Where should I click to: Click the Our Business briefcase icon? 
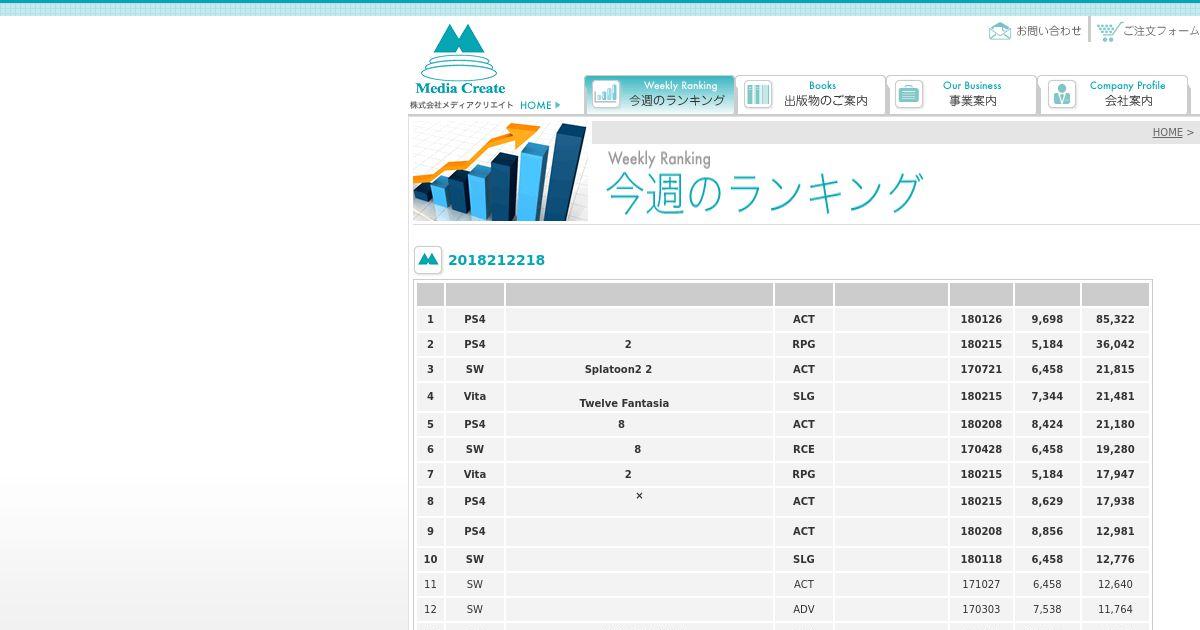(x=909, y=95)
